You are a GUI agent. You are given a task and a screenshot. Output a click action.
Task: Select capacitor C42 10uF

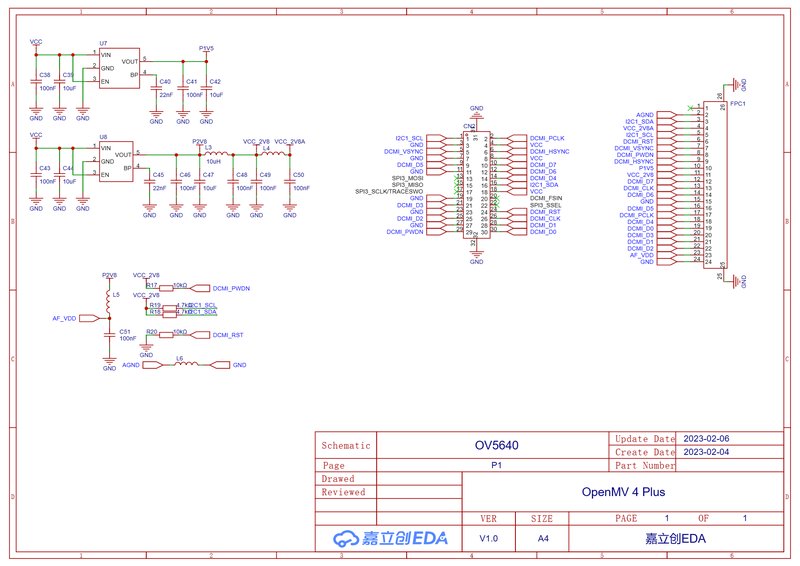206,88
